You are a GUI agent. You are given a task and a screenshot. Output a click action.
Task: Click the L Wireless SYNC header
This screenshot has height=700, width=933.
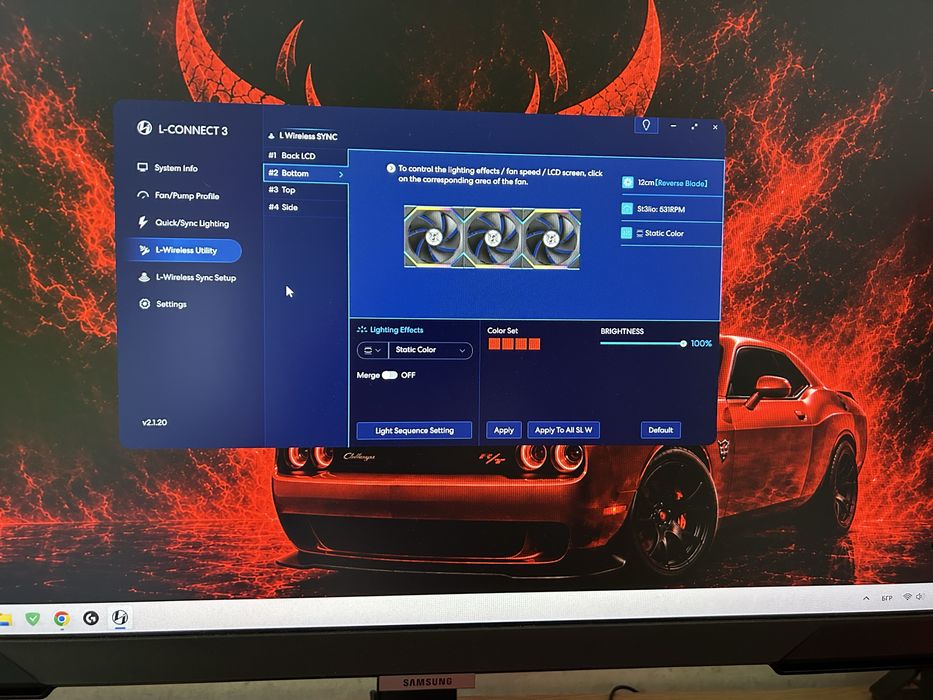coord(303,136)
